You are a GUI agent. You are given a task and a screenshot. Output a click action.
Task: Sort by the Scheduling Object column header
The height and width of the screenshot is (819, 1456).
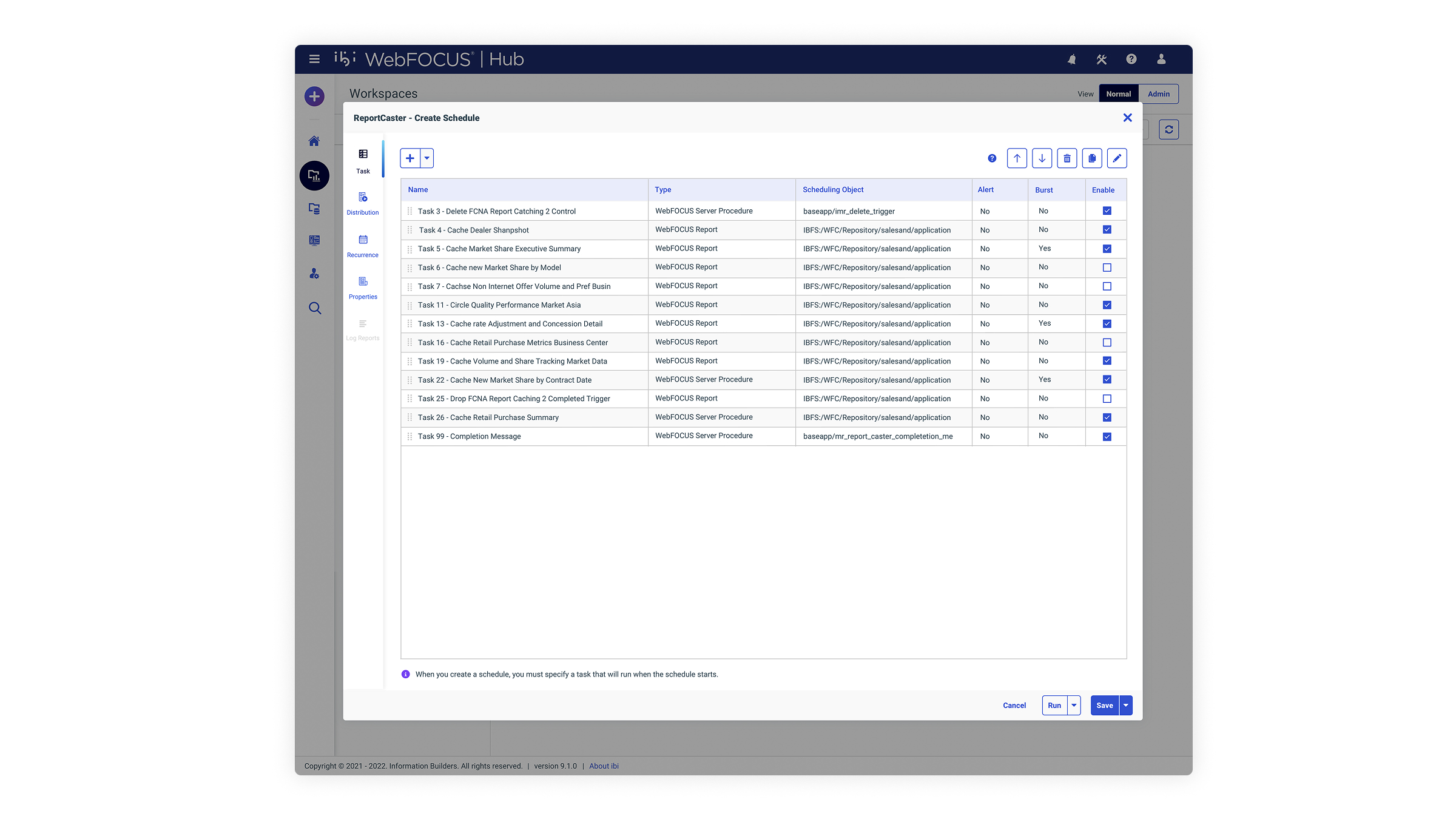(x=833, y=190)
